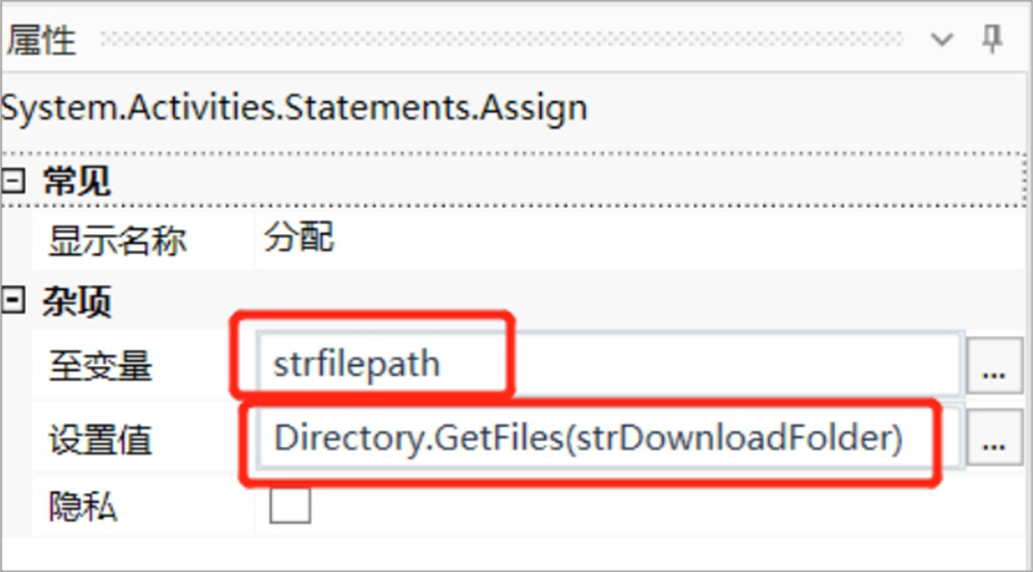Click the System.Activities.Statements.Assign type header
This screenshot has width=1033, height=572.
click(x=294, y=107)
